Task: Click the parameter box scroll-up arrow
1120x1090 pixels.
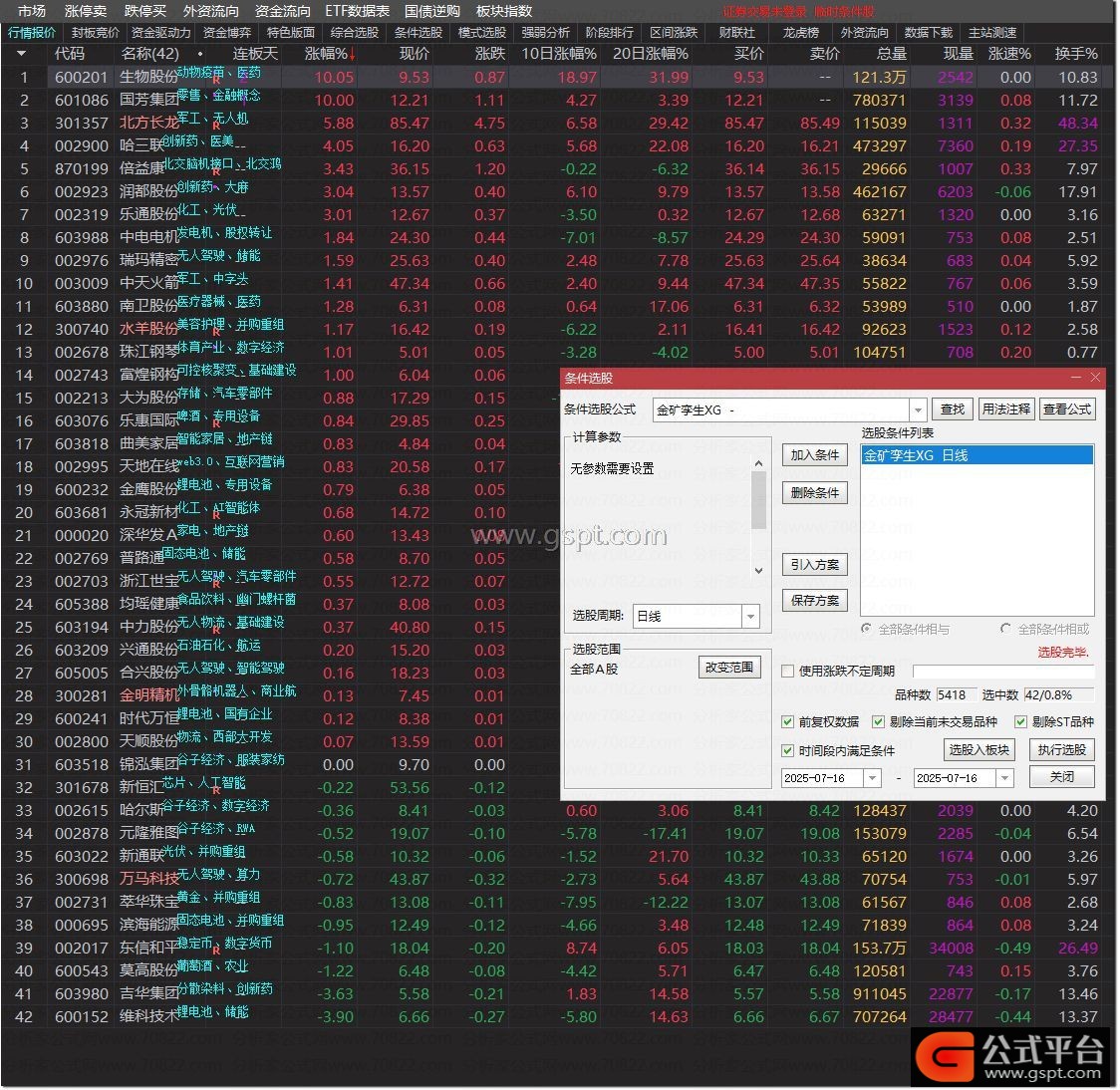Action: click(758, 463)
